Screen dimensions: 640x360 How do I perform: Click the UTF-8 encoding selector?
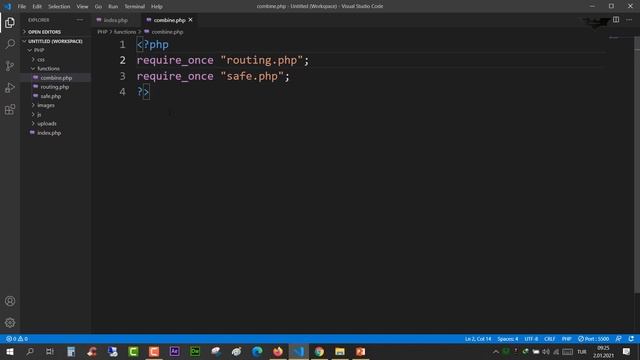pos(531,339)
